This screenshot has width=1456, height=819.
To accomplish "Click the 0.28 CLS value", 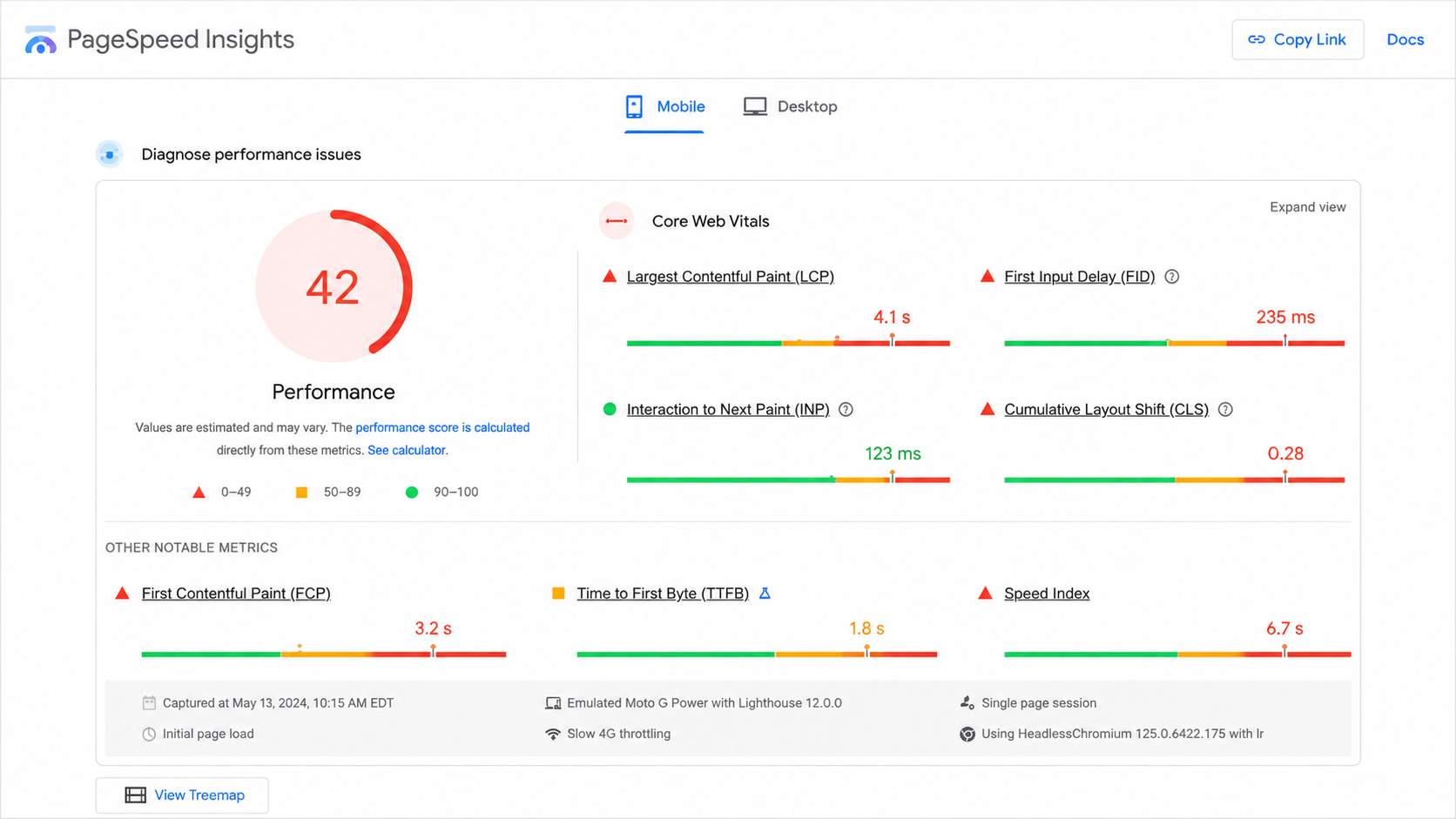I will tap(1285, 453).
